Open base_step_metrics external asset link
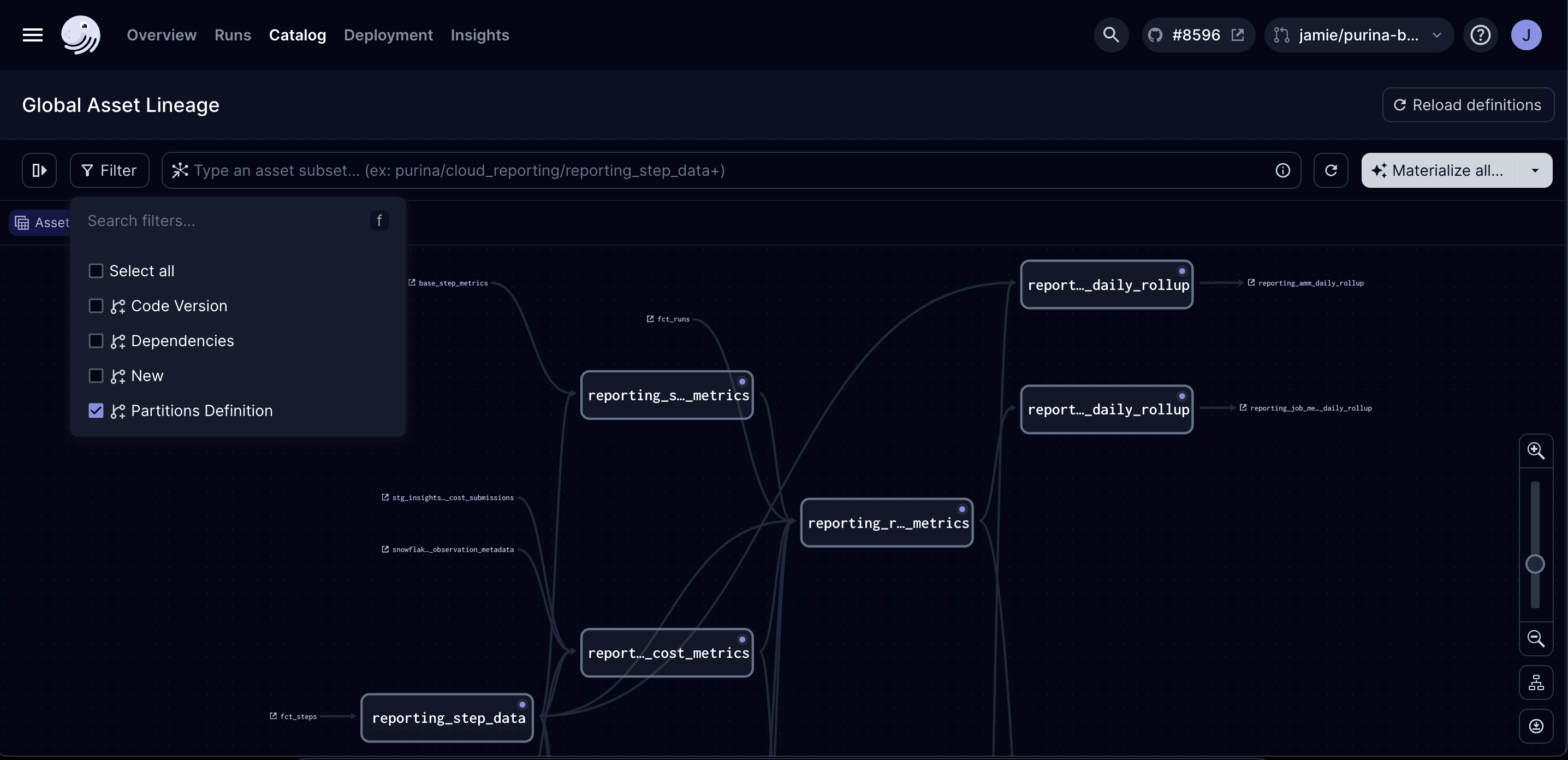Viewport: 1568px width, 760px height. 448,283
